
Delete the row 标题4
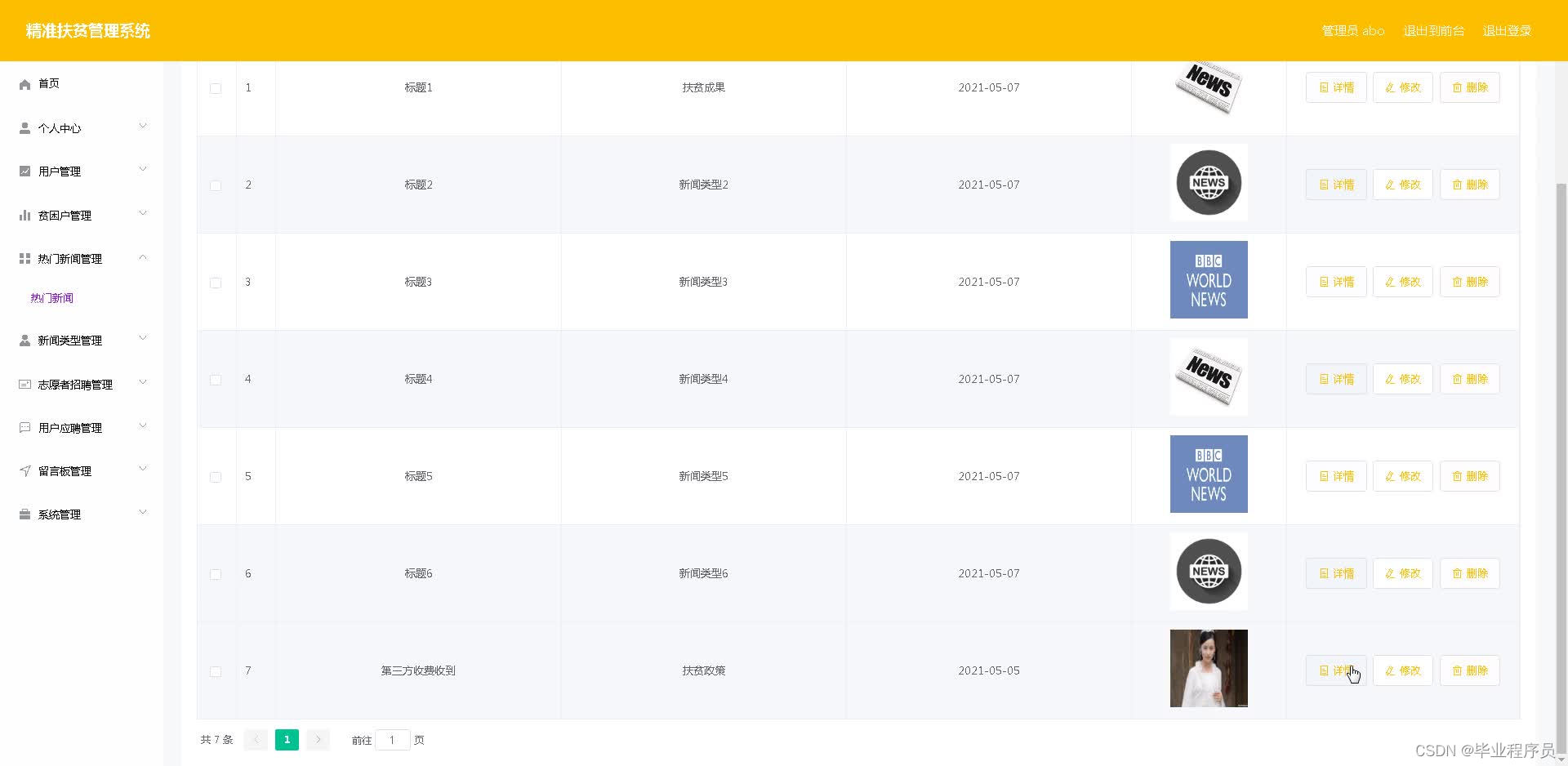click(x=1469, y=379)
